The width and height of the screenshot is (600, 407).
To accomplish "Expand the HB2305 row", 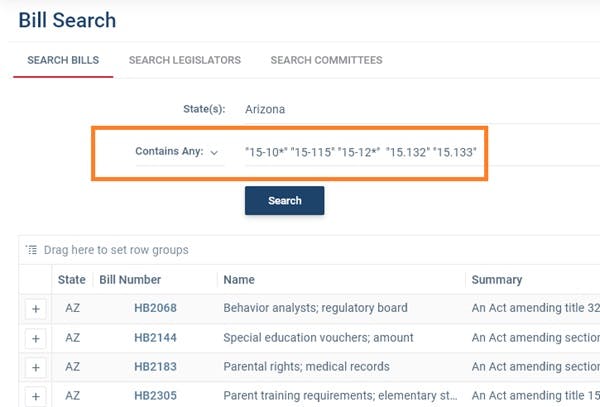I will tap(36, 396).
